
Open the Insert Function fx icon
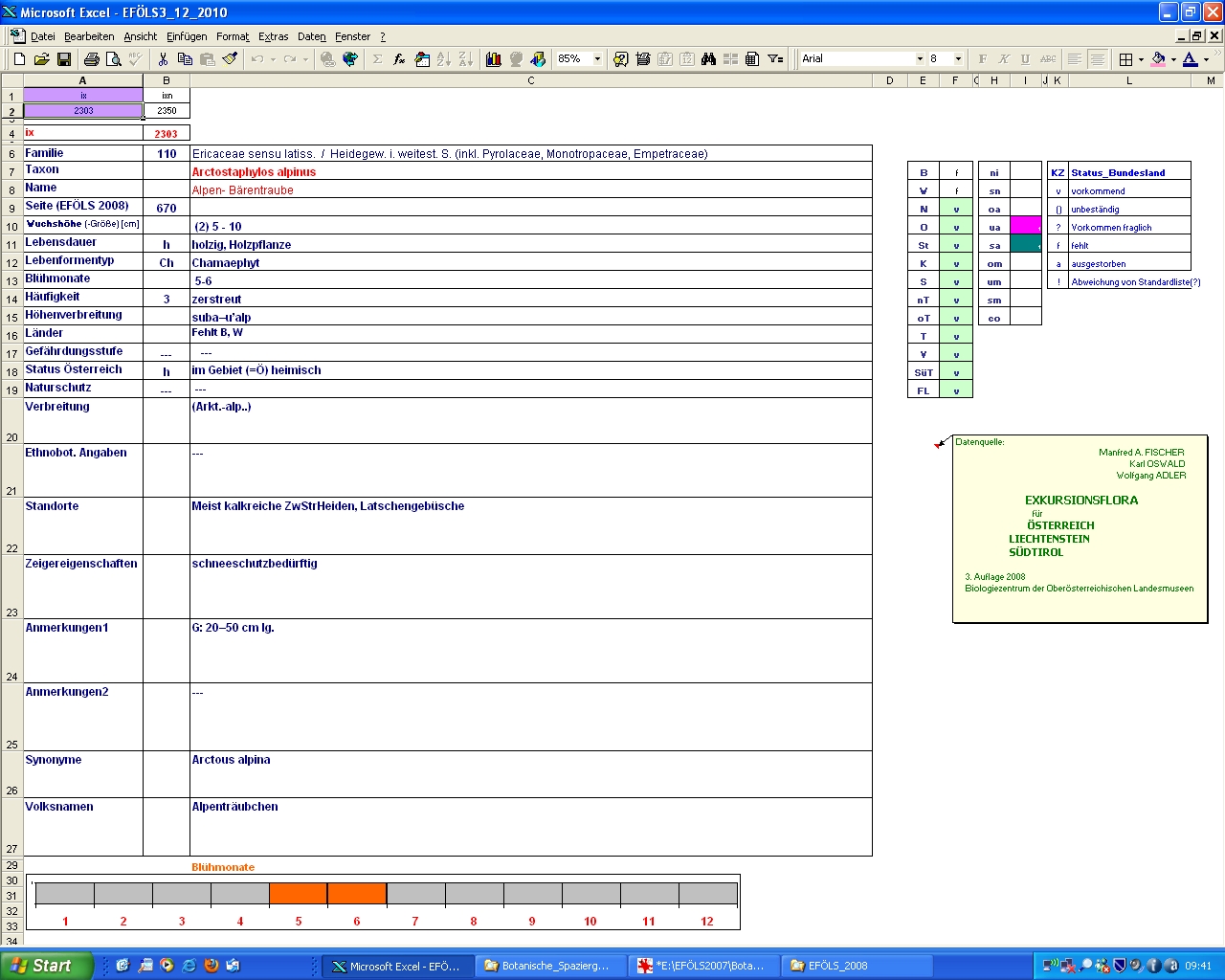pyautogui.click(x=399, y=59)
